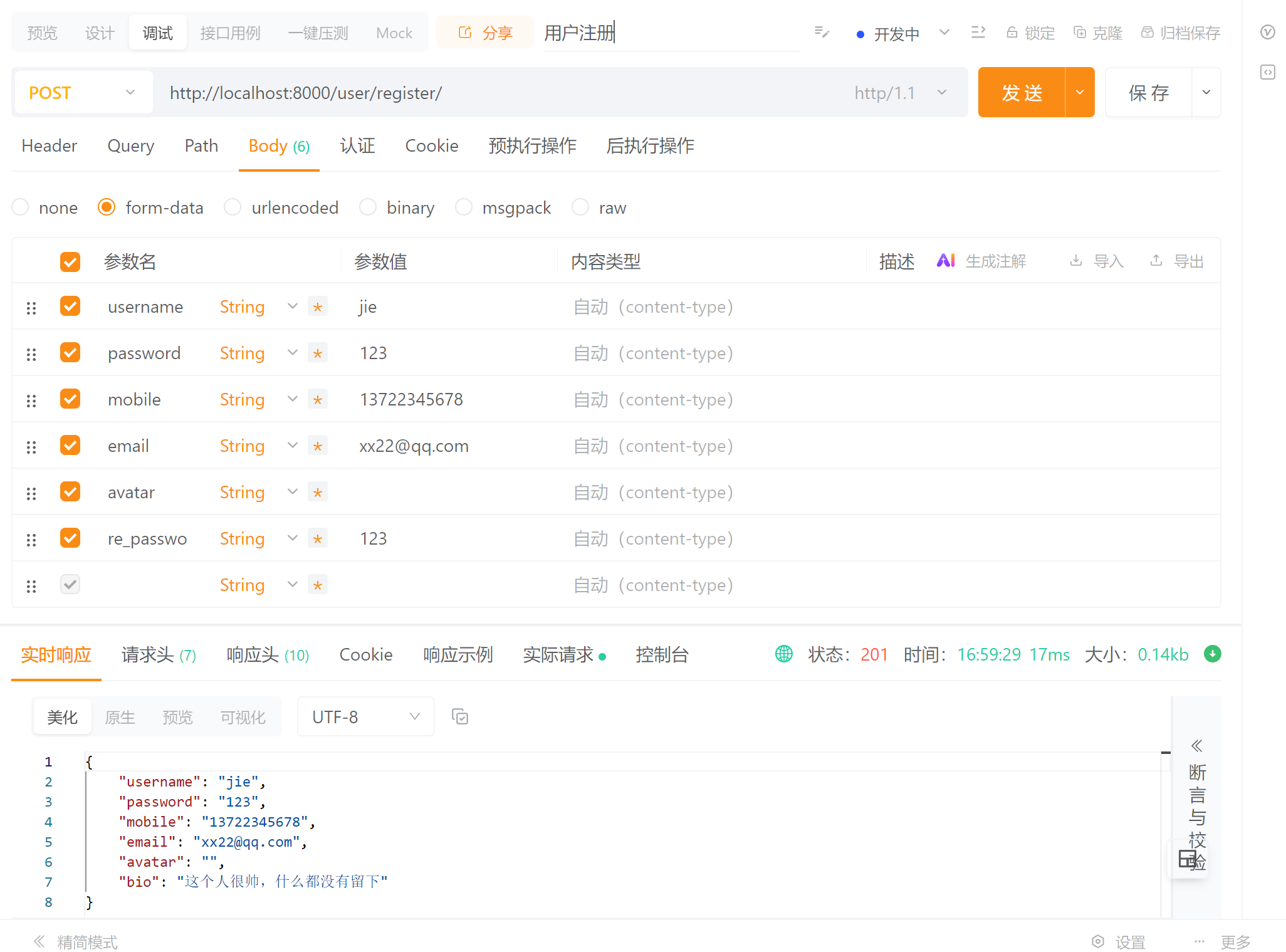Click the 发送 send button
Viewport: 1286px width, 952px height.
[x=1022, y=93]
